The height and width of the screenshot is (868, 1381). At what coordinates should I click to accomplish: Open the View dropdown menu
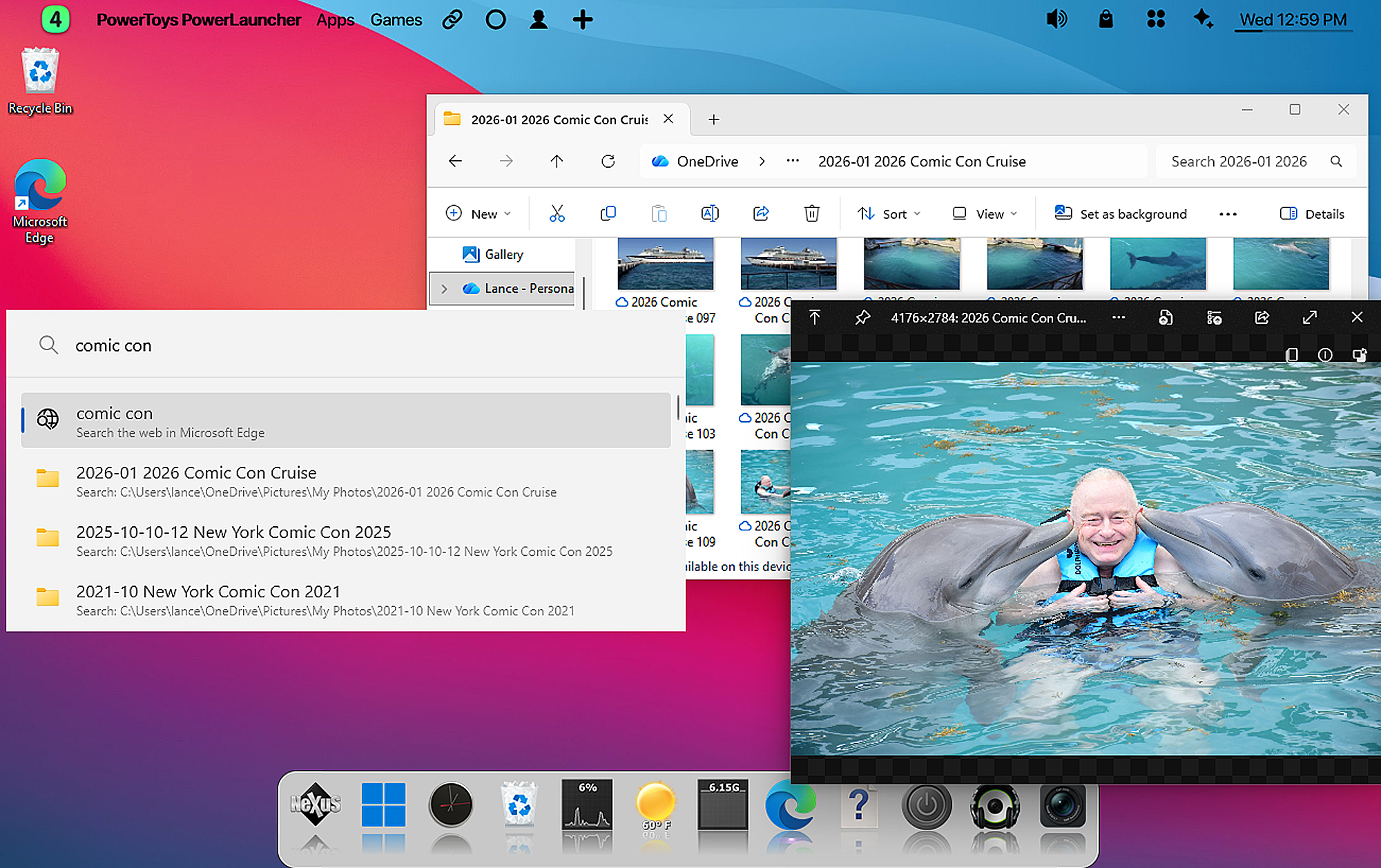pyautogui.click(x=985, y=214)
